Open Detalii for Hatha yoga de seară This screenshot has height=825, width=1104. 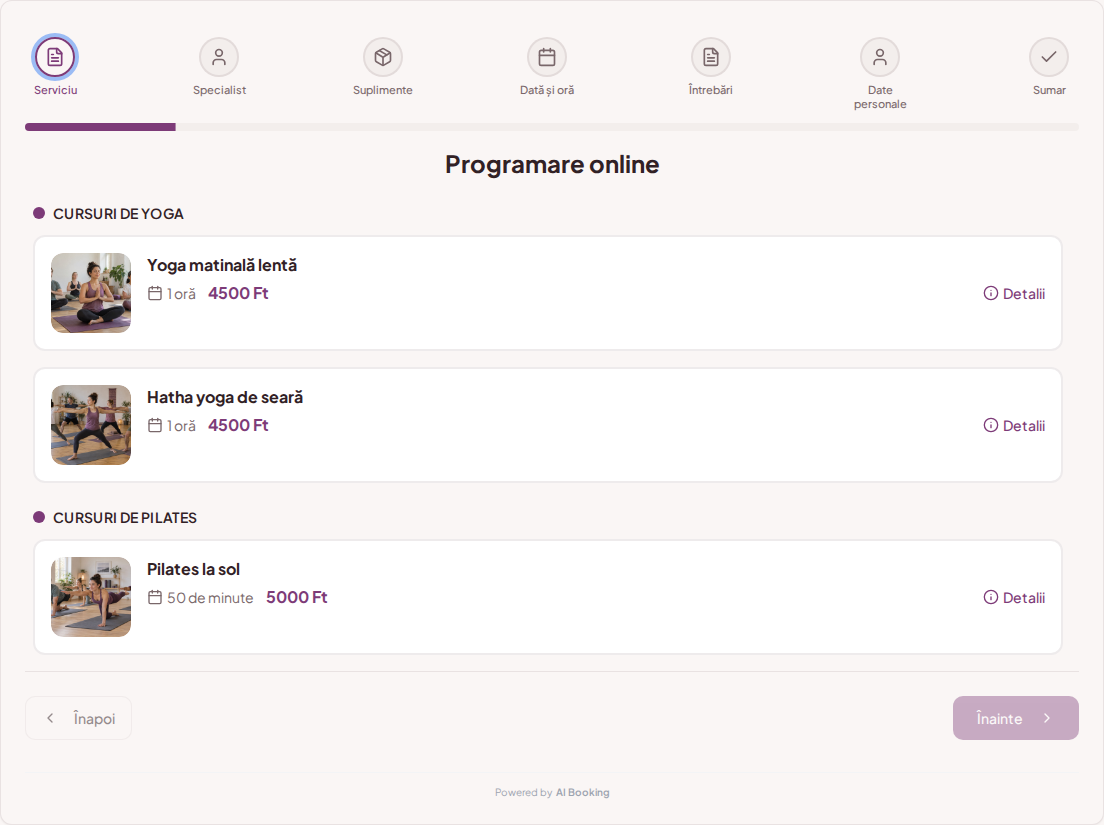point(1014,425)
